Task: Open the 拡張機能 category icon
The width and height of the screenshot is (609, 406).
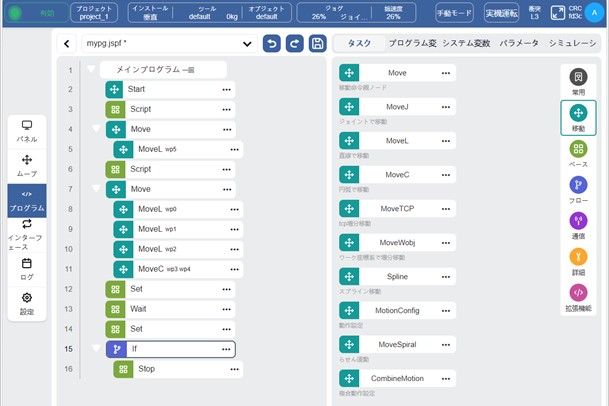Action: [x=577, y=297]
